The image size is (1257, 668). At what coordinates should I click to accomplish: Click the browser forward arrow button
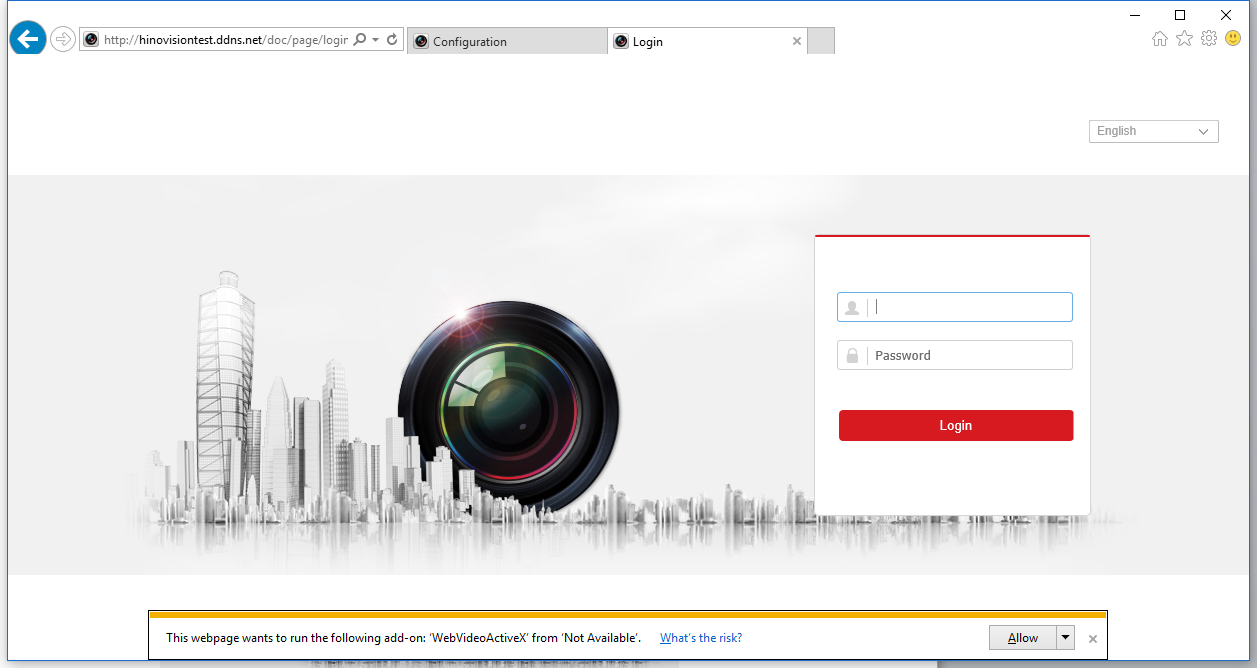click(63, 40)
